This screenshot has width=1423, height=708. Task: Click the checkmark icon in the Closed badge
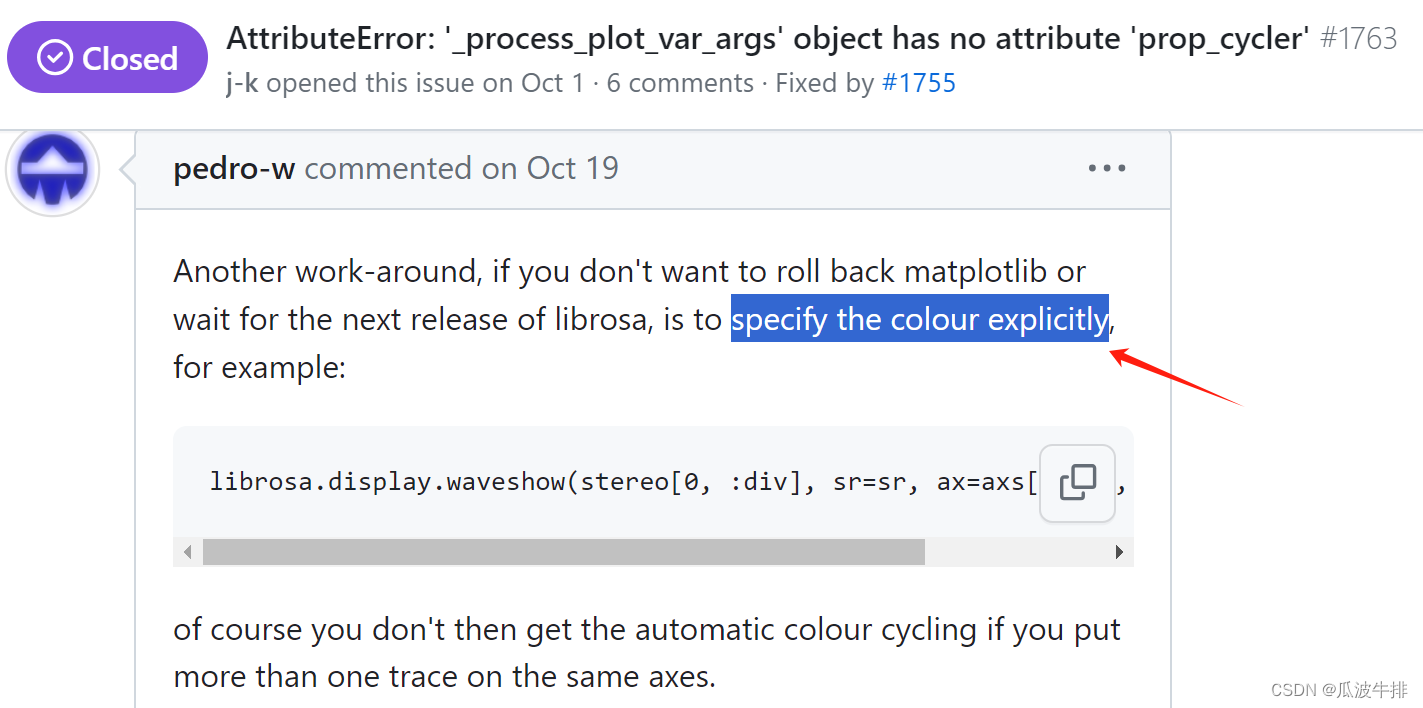(x=54, y=57)
